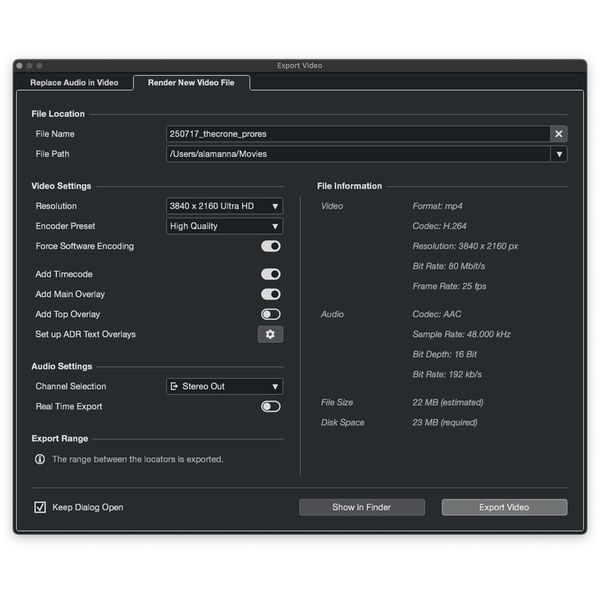Image resolution: width=600 pixels, height=600 pixels.
Task: Disable the Add Timecode switch
Action: 270,274
